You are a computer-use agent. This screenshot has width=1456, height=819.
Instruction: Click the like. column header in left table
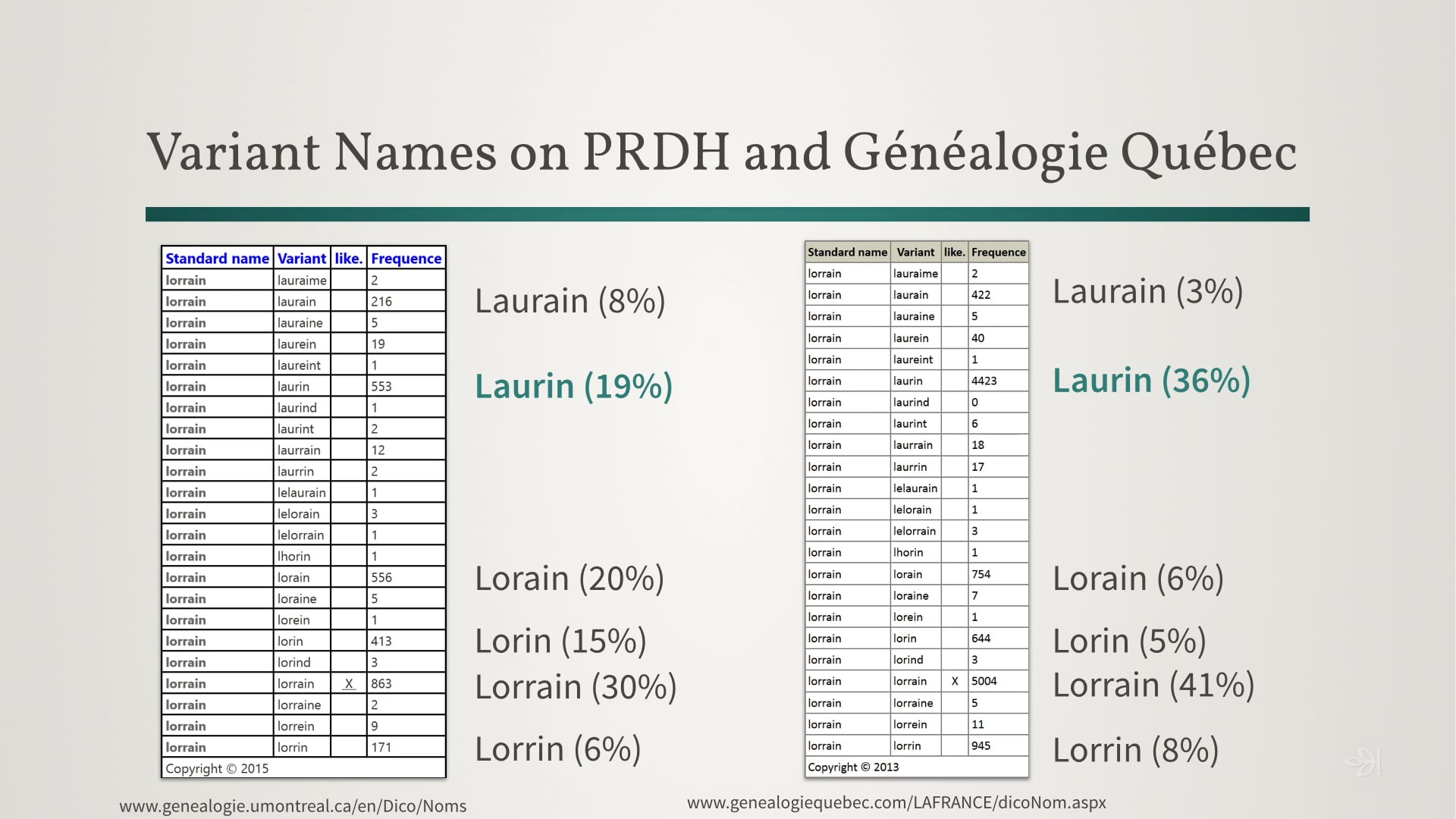348,259
